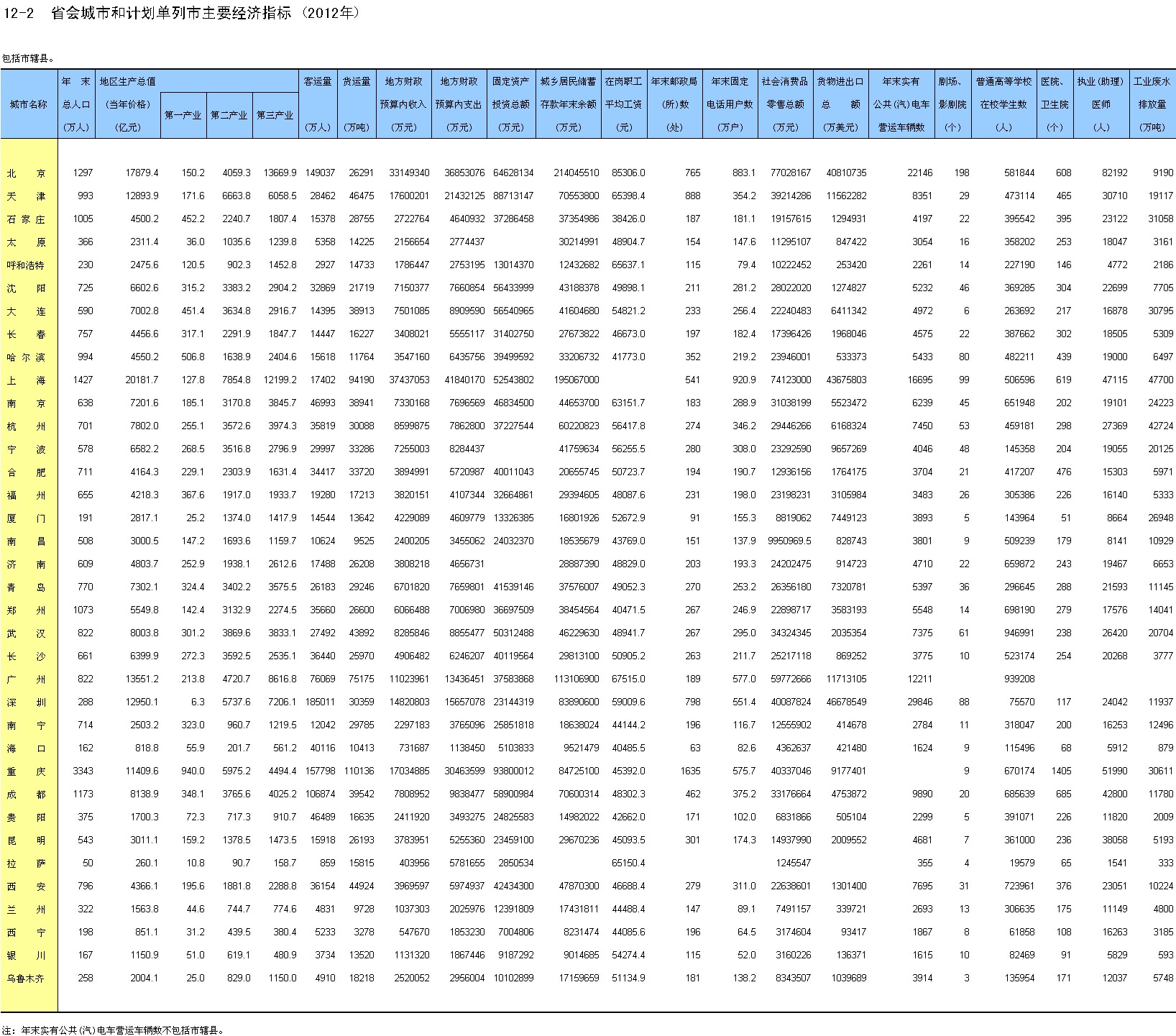Click the 包括市辖县 note above the table
The image size is (1176, 1036).
(29, 58)
